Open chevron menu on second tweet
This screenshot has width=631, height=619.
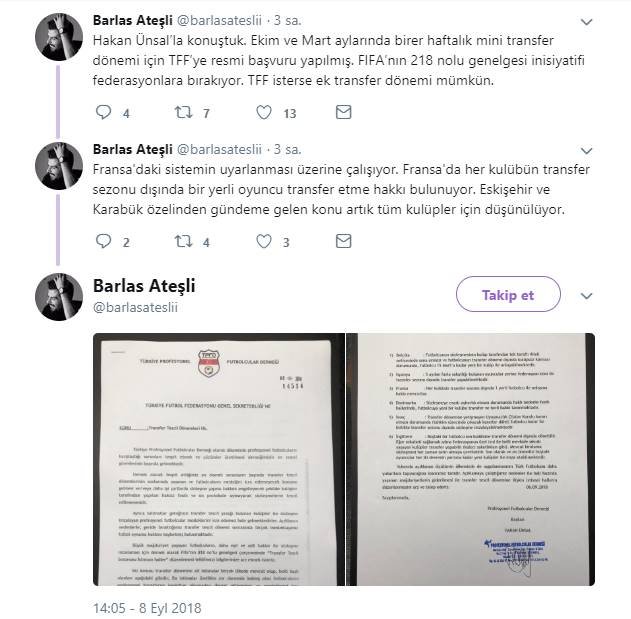tap(586, 151)
